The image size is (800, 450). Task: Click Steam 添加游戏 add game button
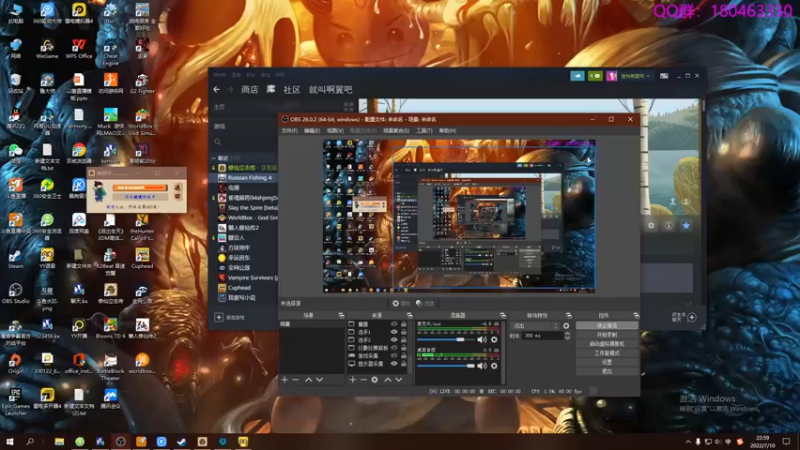(230, 317)
